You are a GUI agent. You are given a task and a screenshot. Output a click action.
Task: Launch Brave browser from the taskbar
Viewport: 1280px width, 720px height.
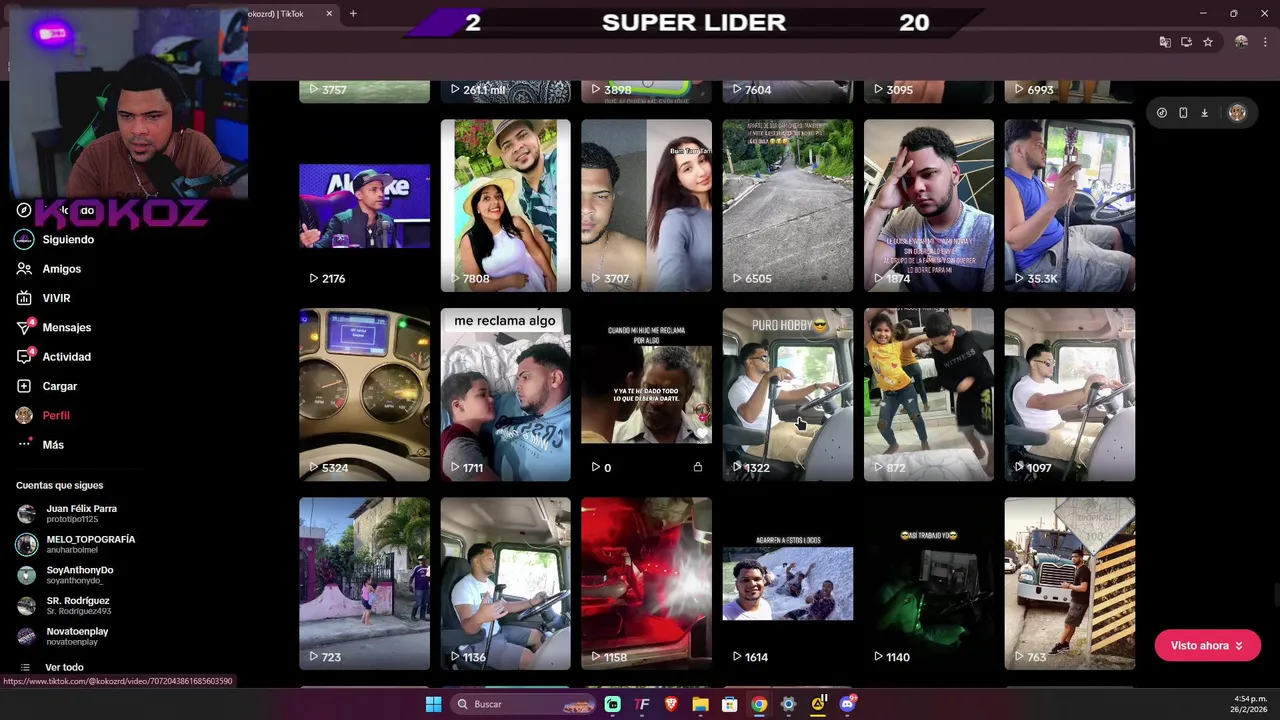pyautogui.click(x=671, y=704)
